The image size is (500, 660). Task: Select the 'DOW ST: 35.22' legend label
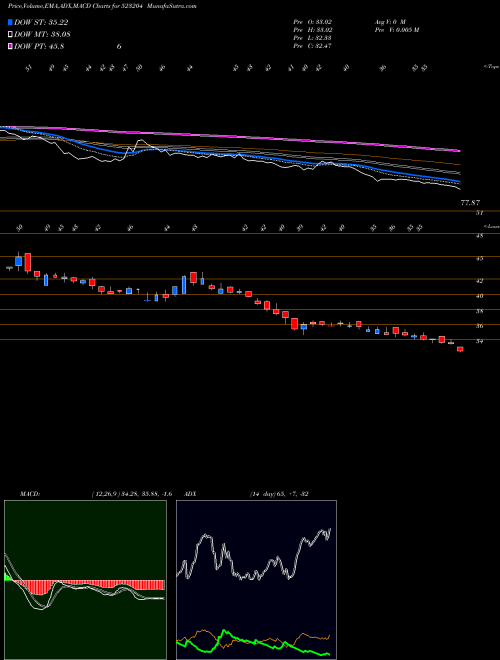tap(41, 22)
